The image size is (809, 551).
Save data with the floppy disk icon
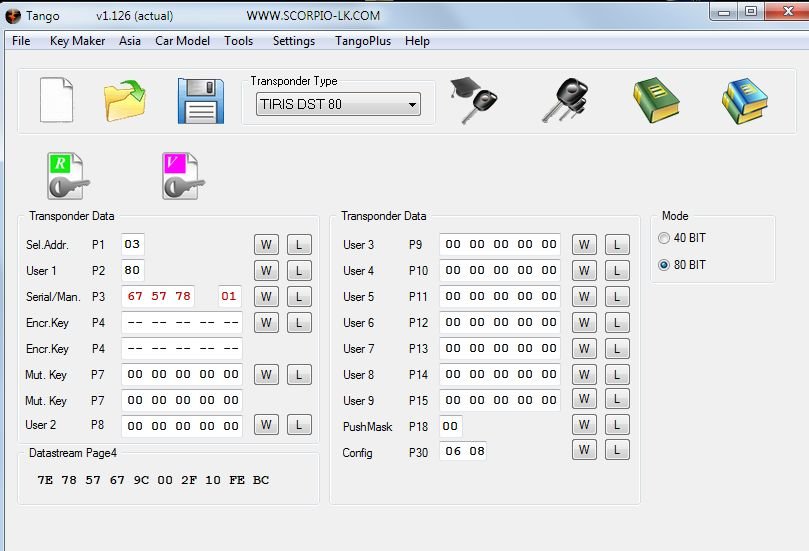200,101
